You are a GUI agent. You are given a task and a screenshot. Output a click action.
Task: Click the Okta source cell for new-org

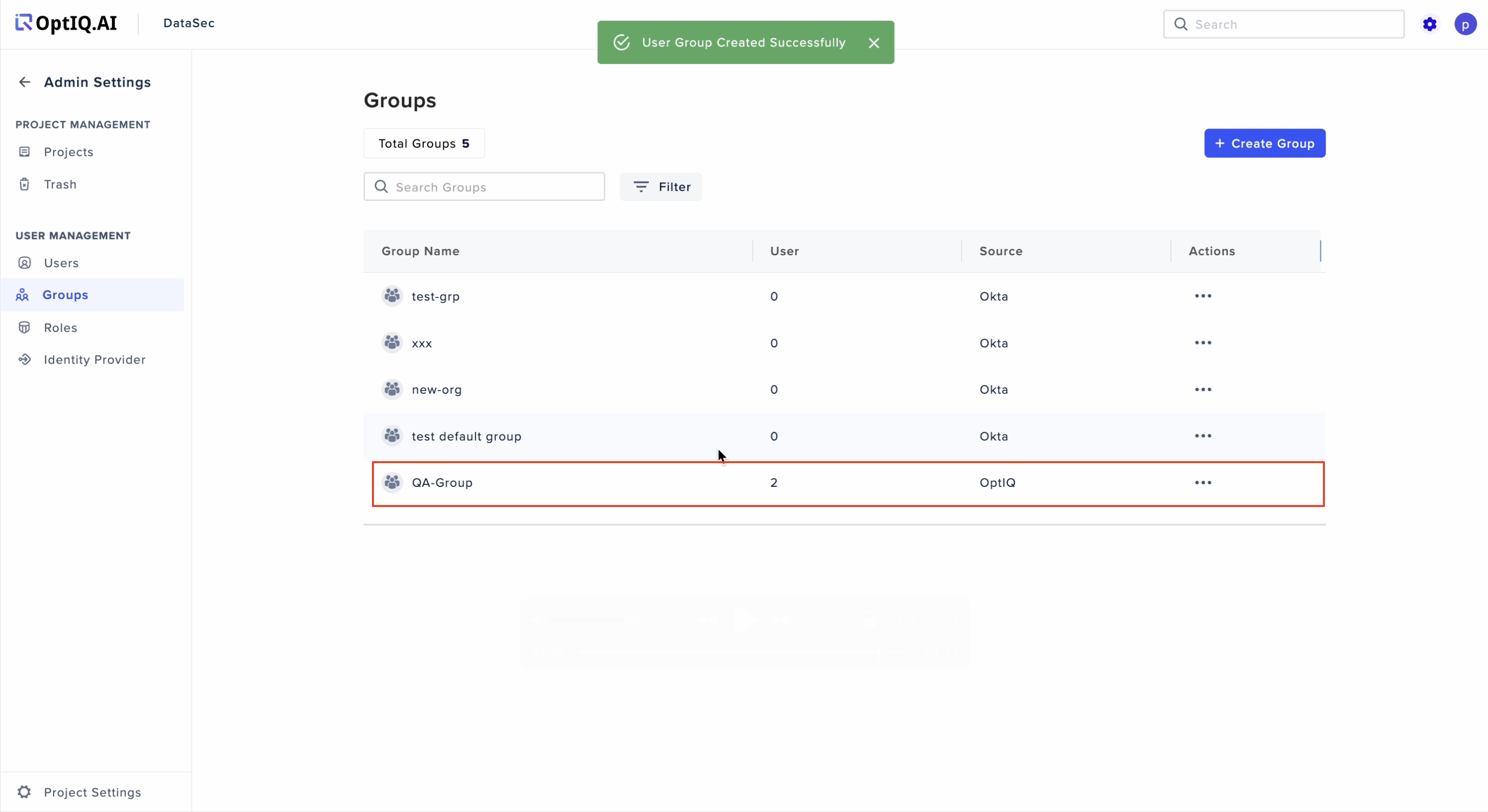[993, 390]
